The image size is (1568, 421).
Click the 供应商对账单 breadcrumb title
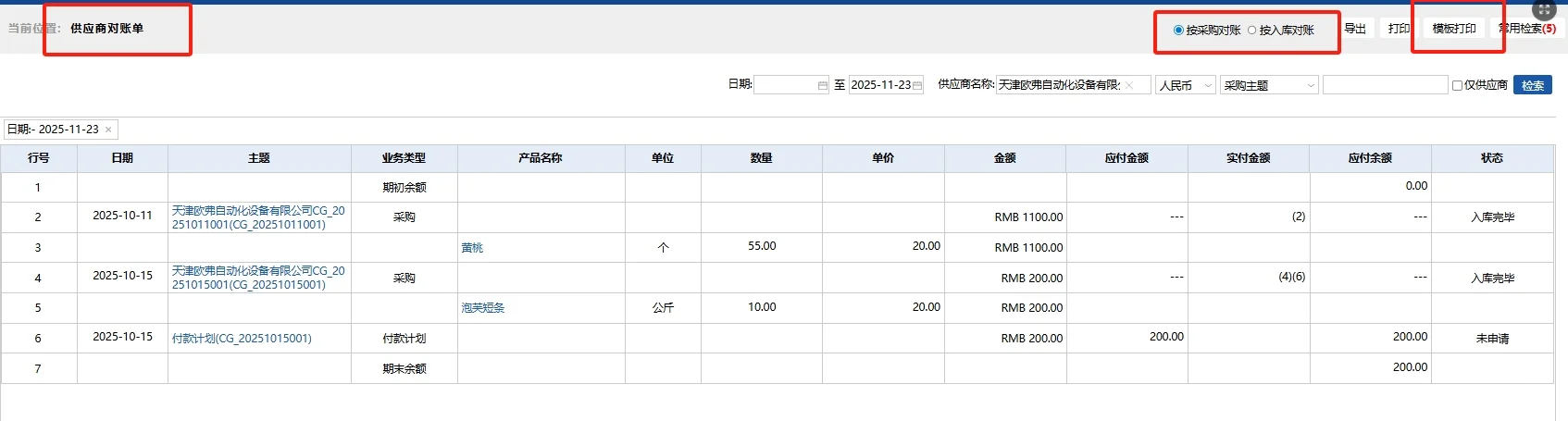107,29
